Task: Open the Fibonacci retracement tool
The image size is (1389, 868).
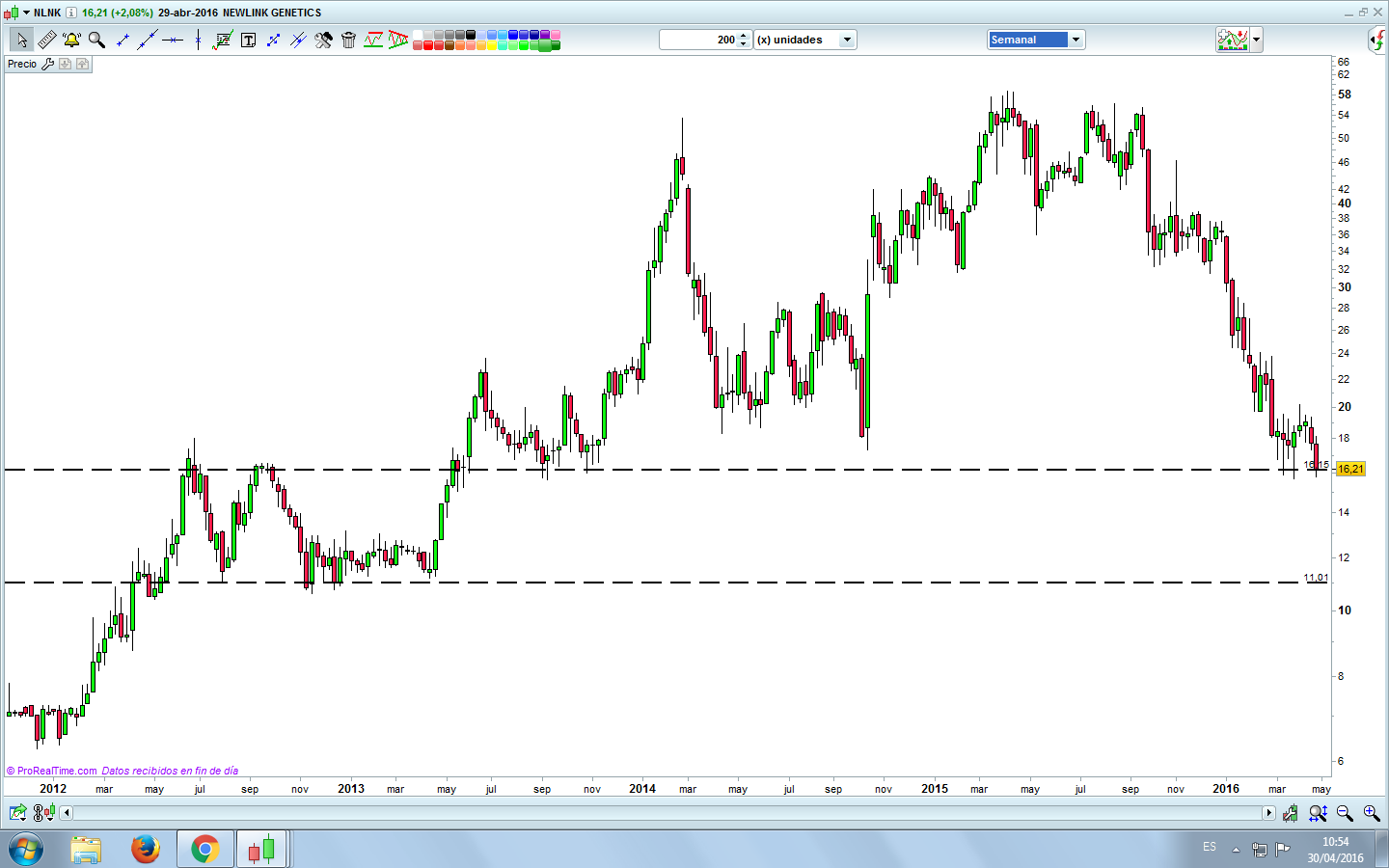Action: coord(223,40)
